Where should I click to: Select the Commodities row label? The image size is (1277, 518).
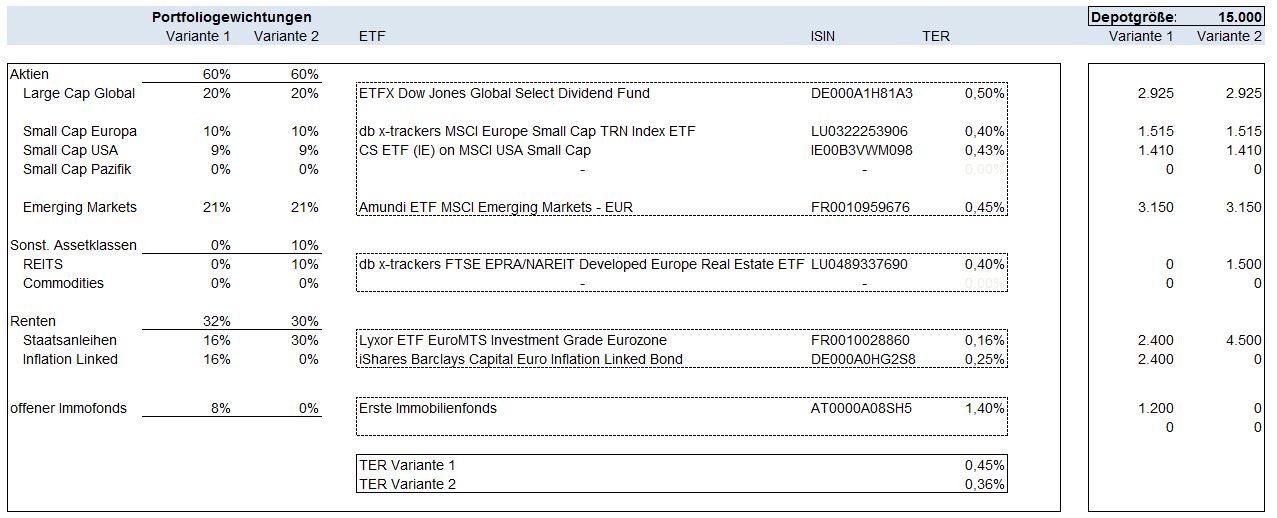click(63, 283)
